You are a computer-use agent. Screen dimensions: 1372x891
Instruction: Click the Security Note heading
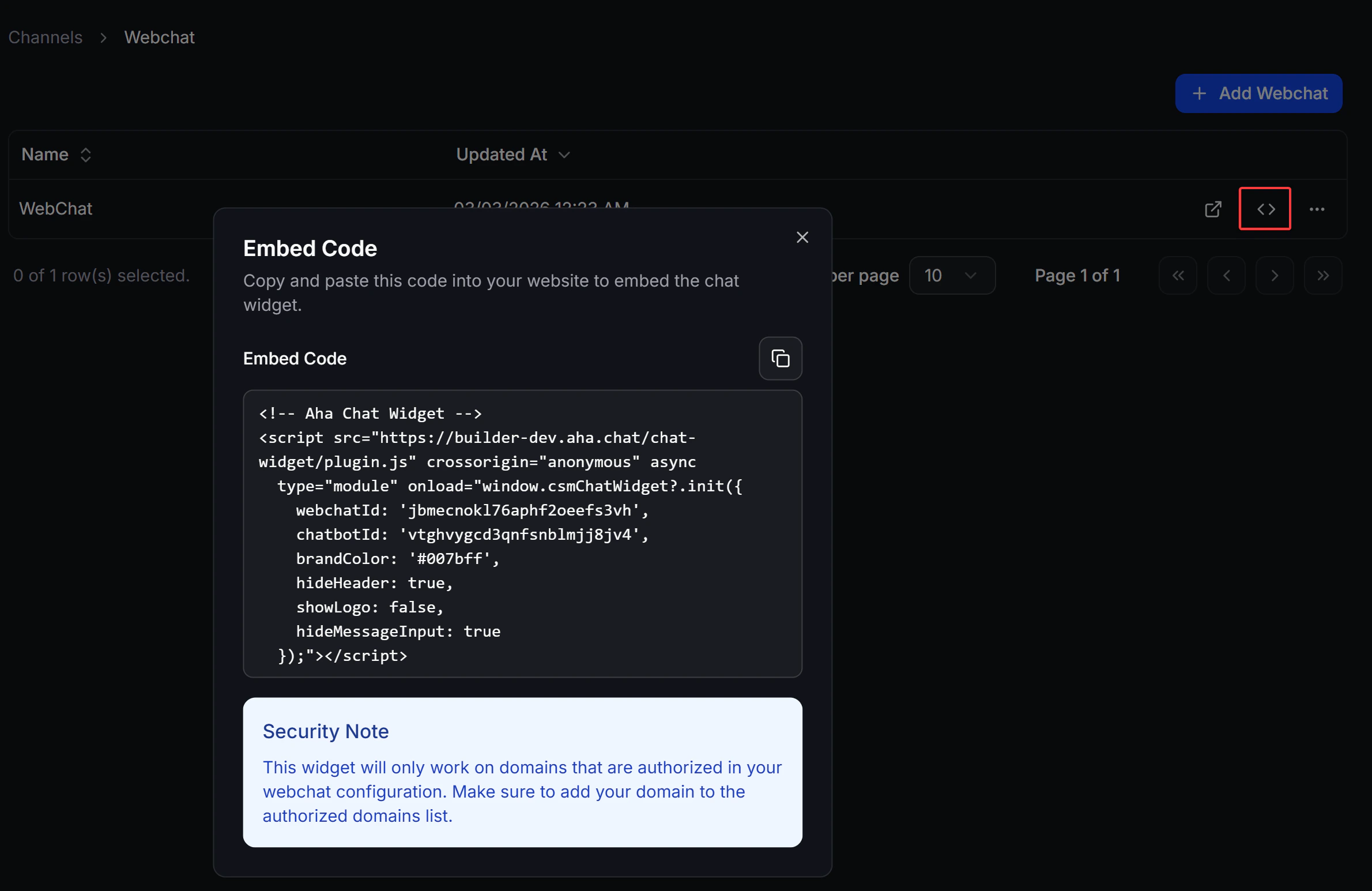click(x=326, y=731)
